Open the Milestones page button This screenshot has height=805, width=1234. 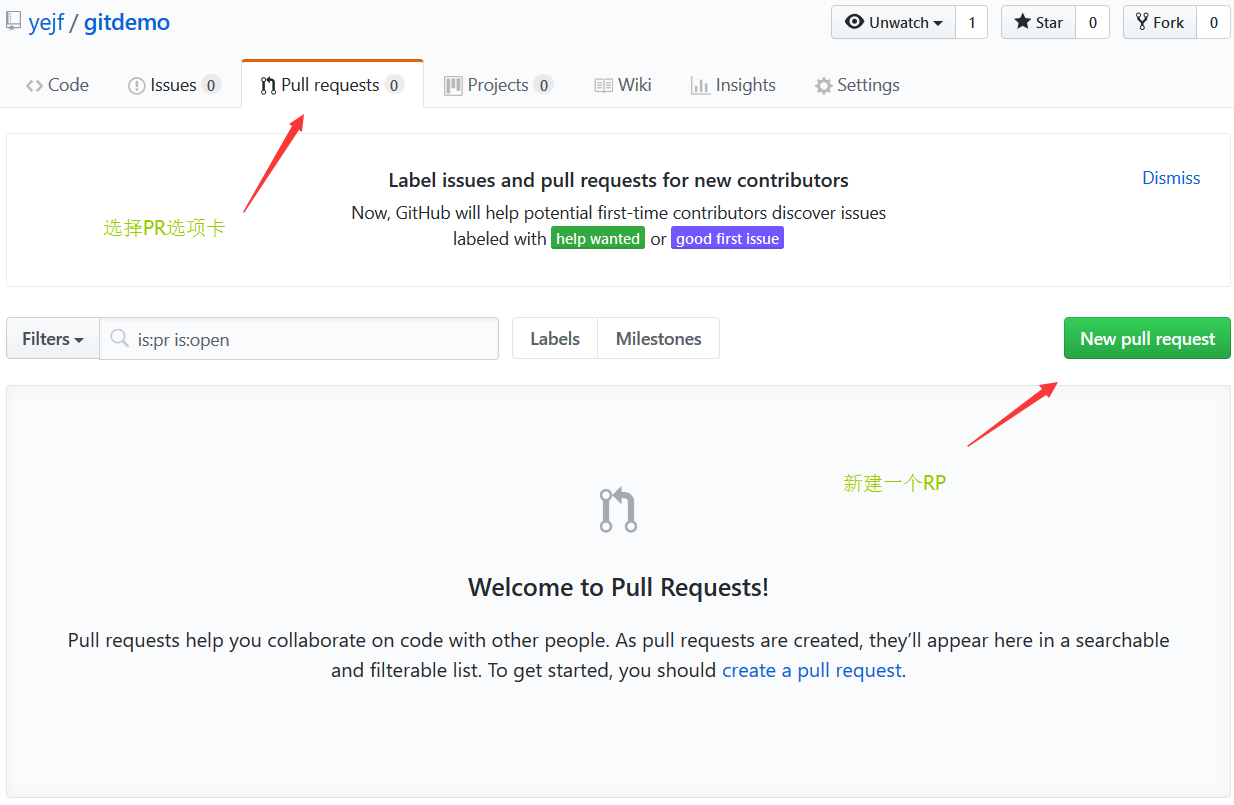click(x=658, y=339)
